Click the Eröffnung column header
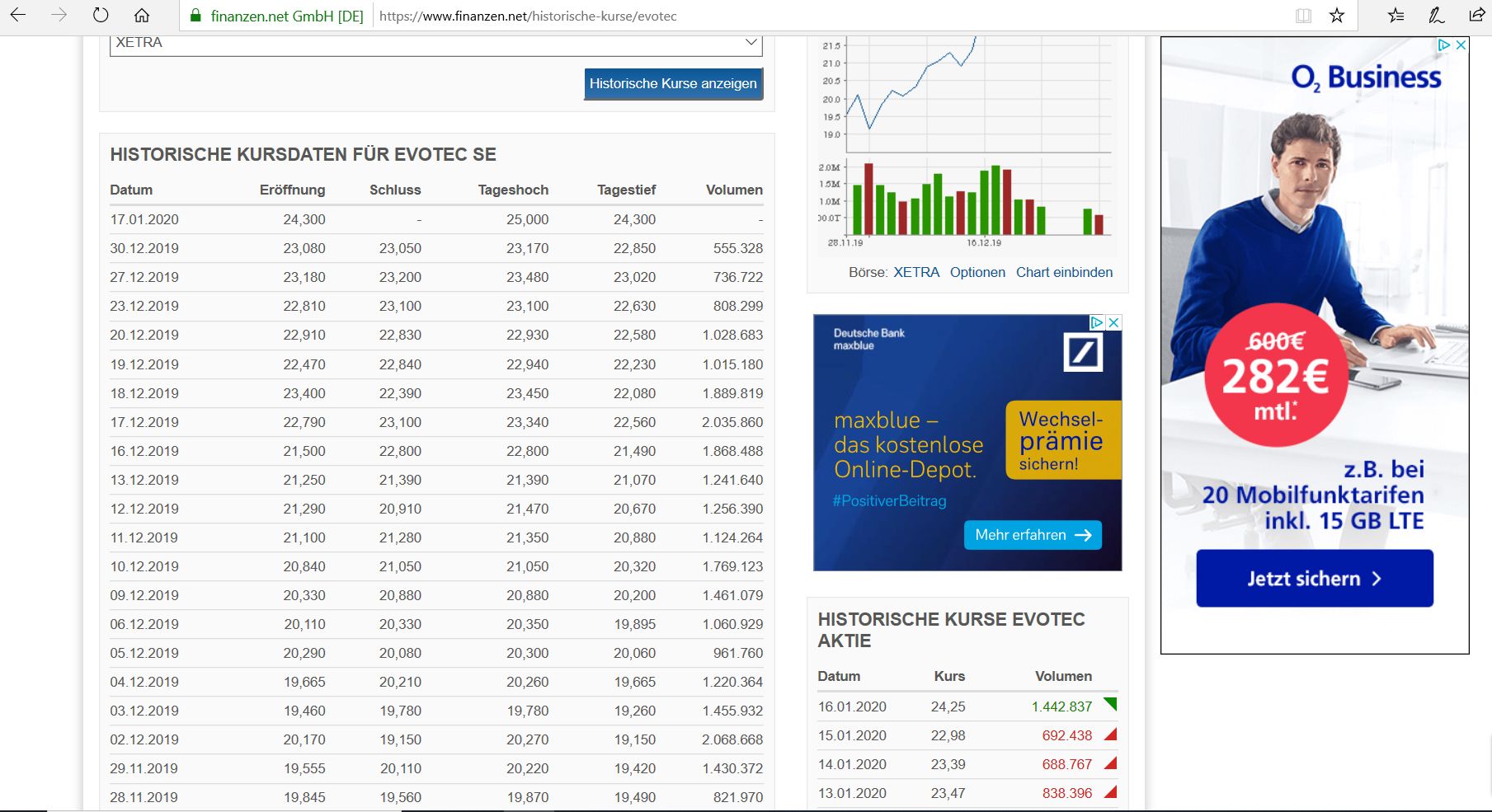The height and width of the screenshot is (812, 1492). [x=292, y=190]
